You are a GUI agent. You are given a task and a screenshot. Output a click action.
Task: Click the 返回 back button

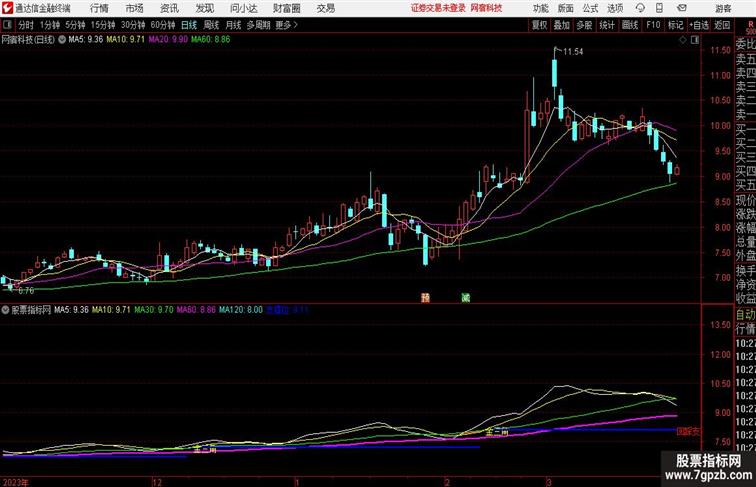[722, 25]
